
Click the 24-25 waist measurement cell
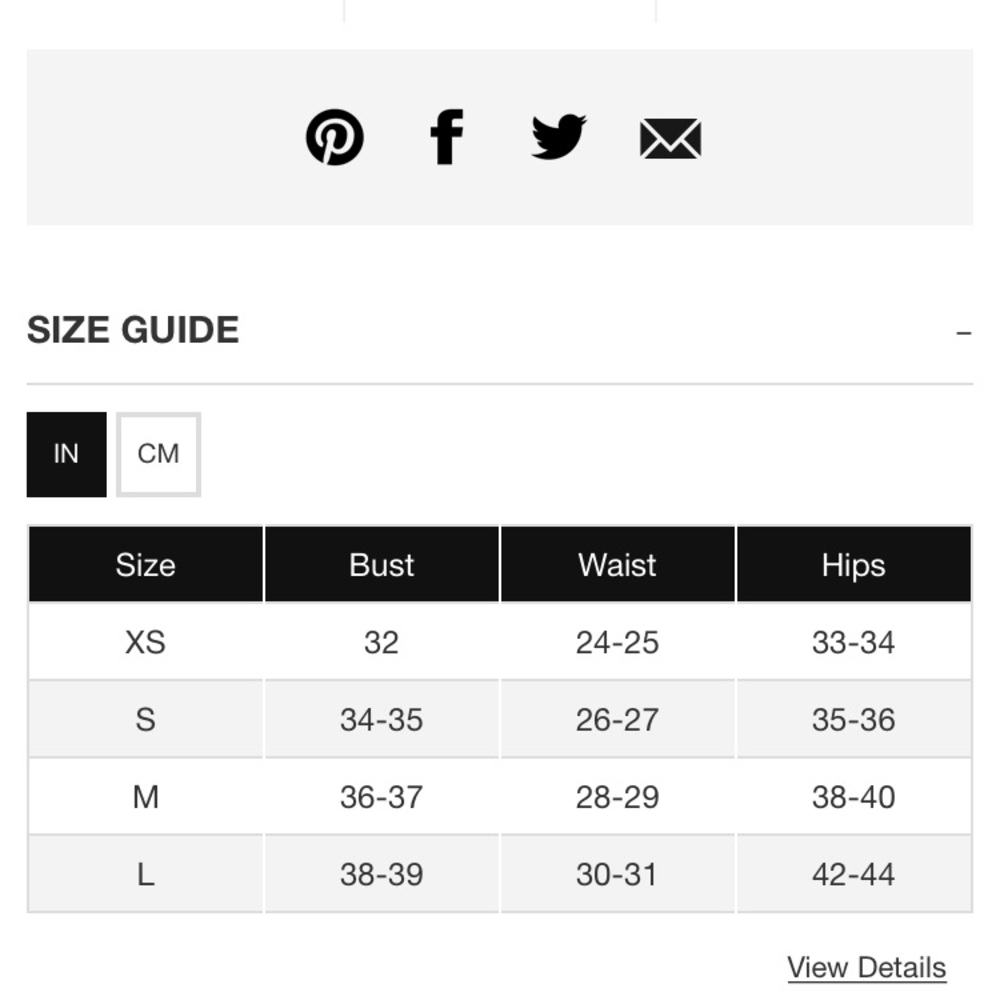coord(617,642)
